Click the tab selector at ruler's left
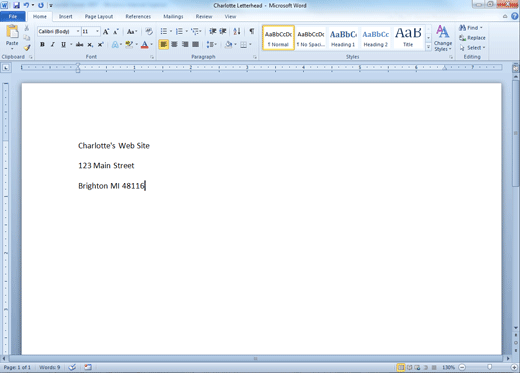This screenshot has width=520, height=373. click(x=6, y=68)
